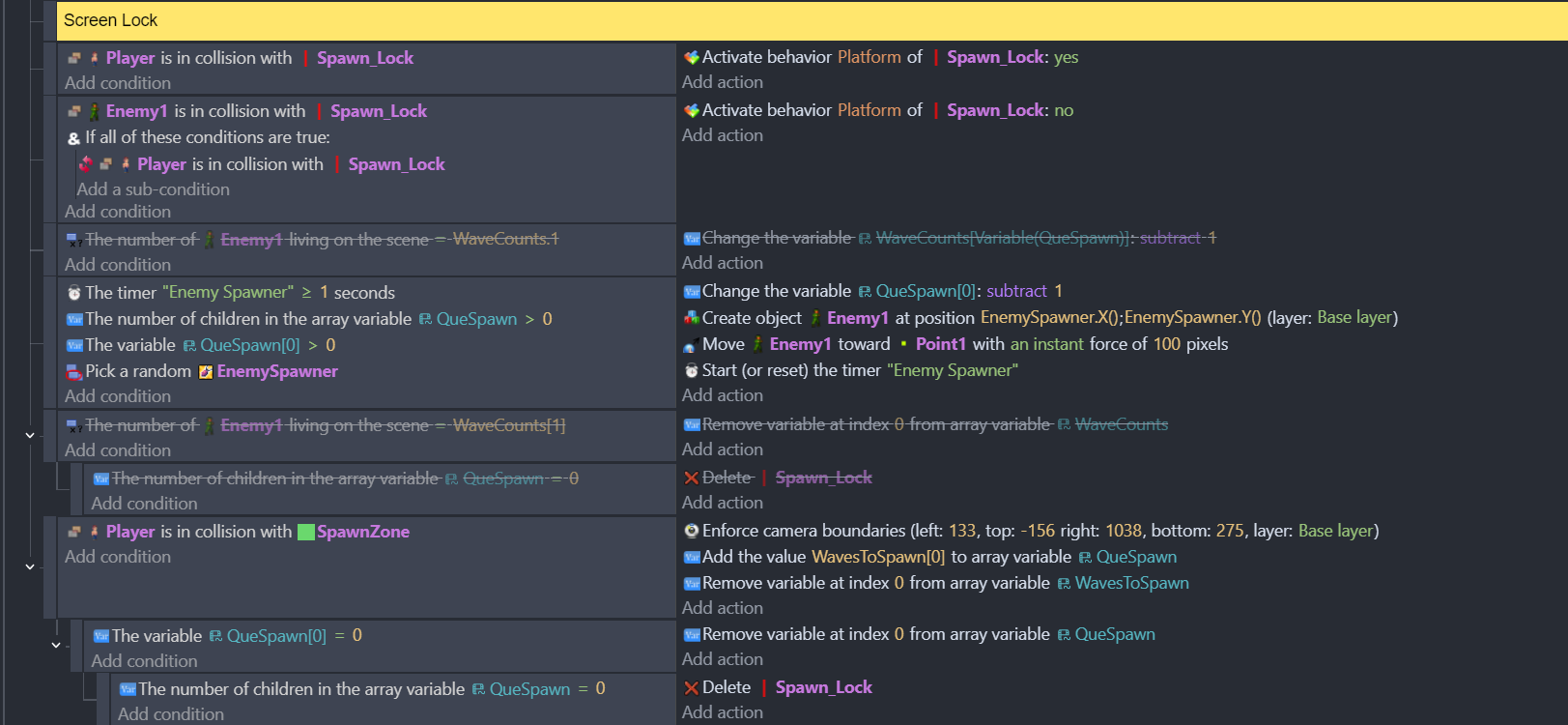Click "Add condition" under the EnemySpawner pick condition

point(118,396)
